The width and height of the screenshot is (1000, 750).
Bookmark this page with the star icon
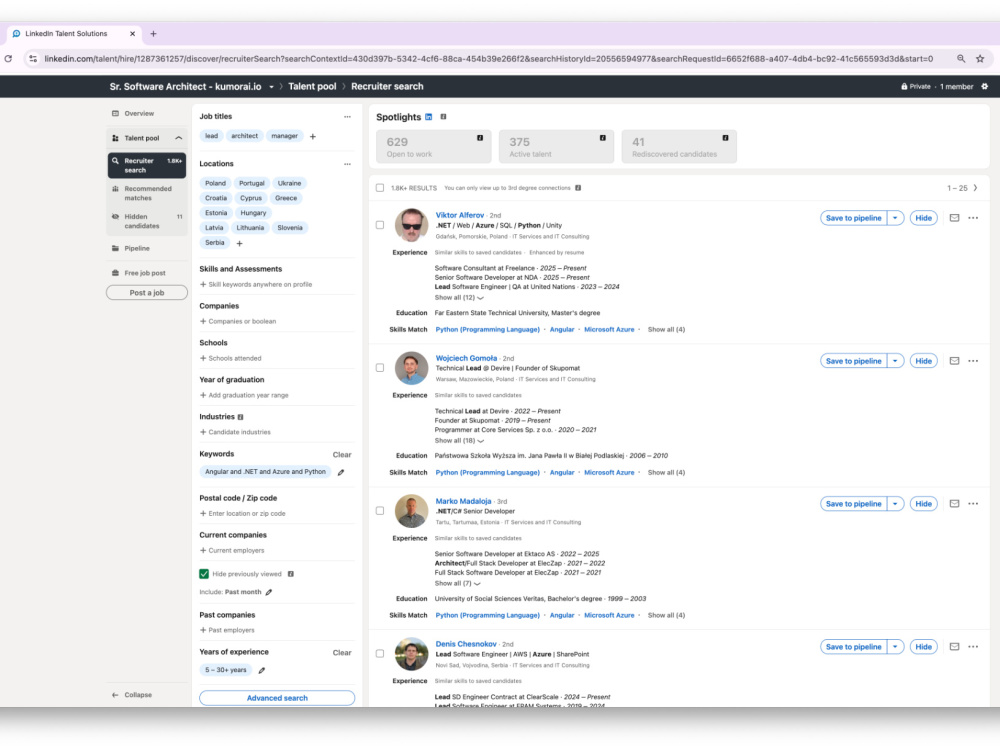point(980,59)
